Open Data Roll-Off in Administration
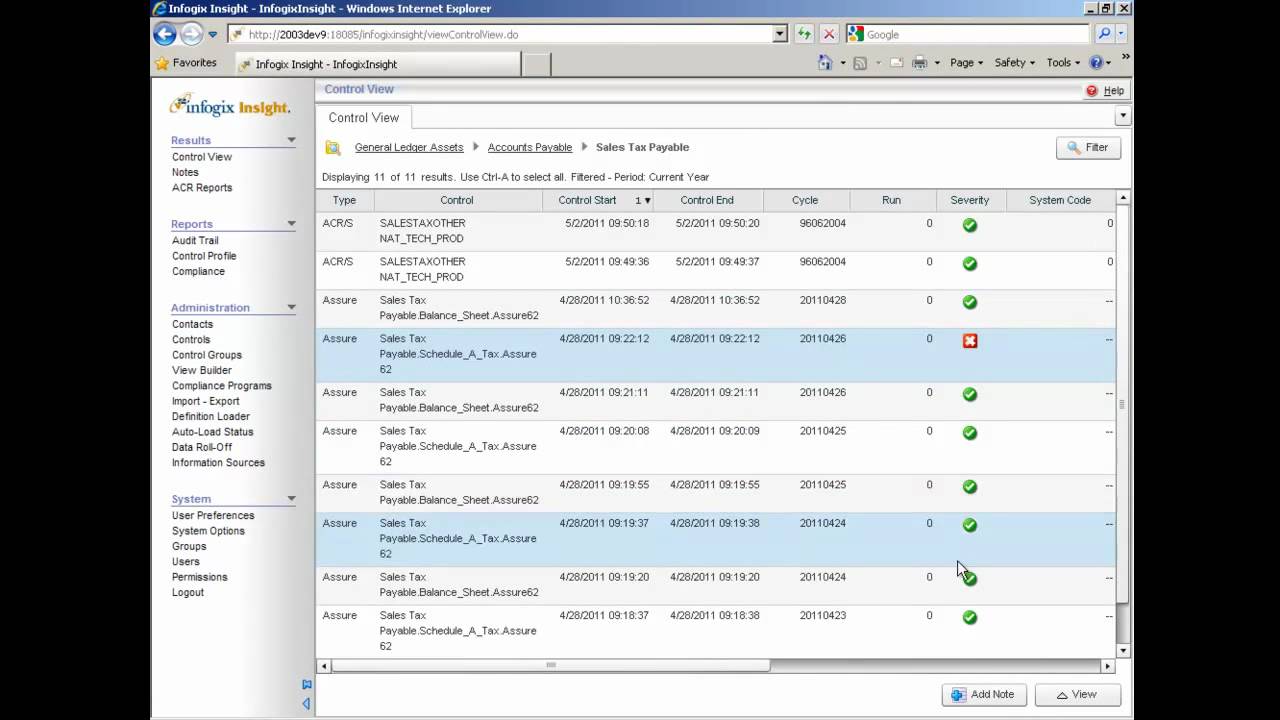1280x720 pixels. 202,447
